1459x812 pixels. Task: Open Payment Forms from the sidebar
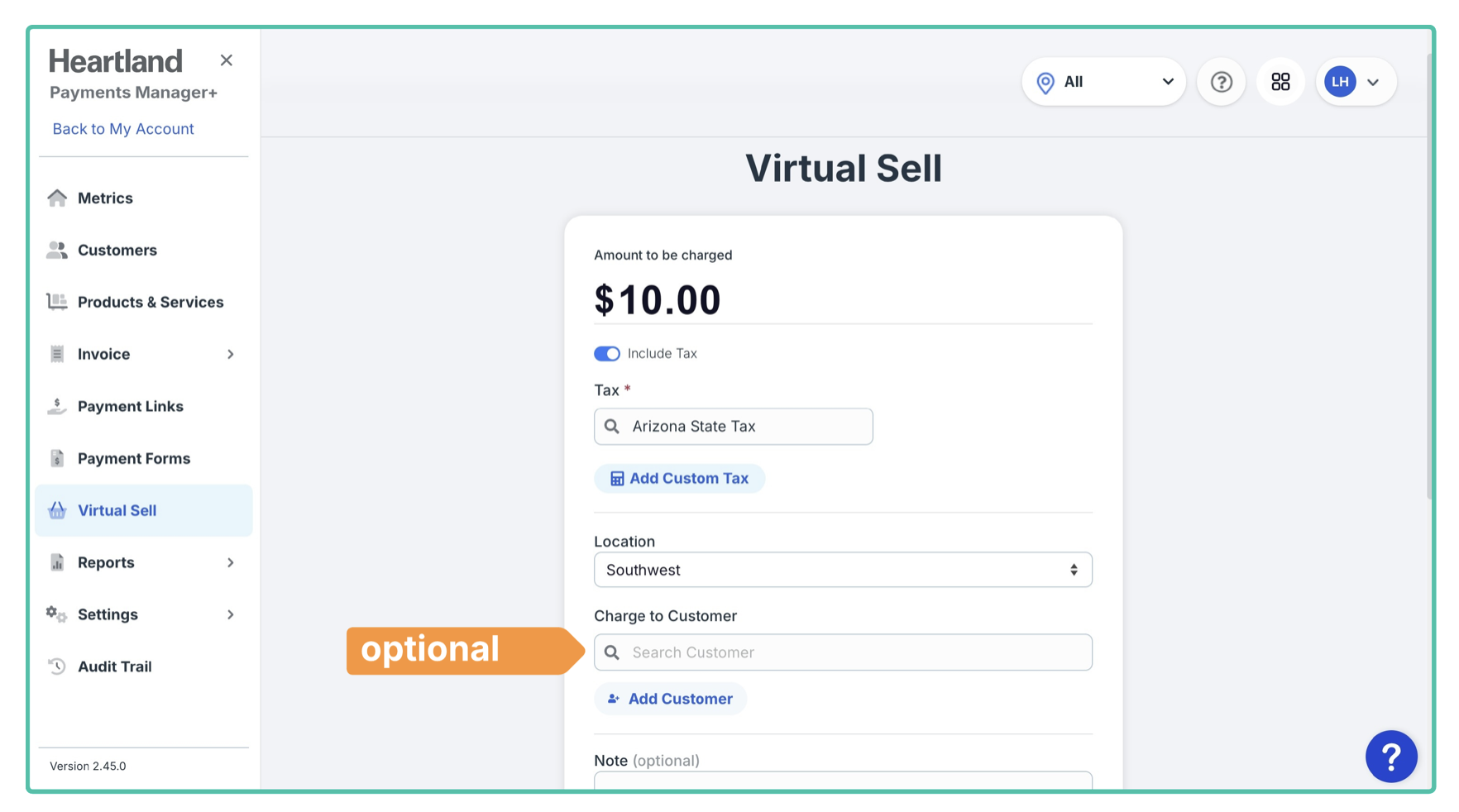coord(133,458)
